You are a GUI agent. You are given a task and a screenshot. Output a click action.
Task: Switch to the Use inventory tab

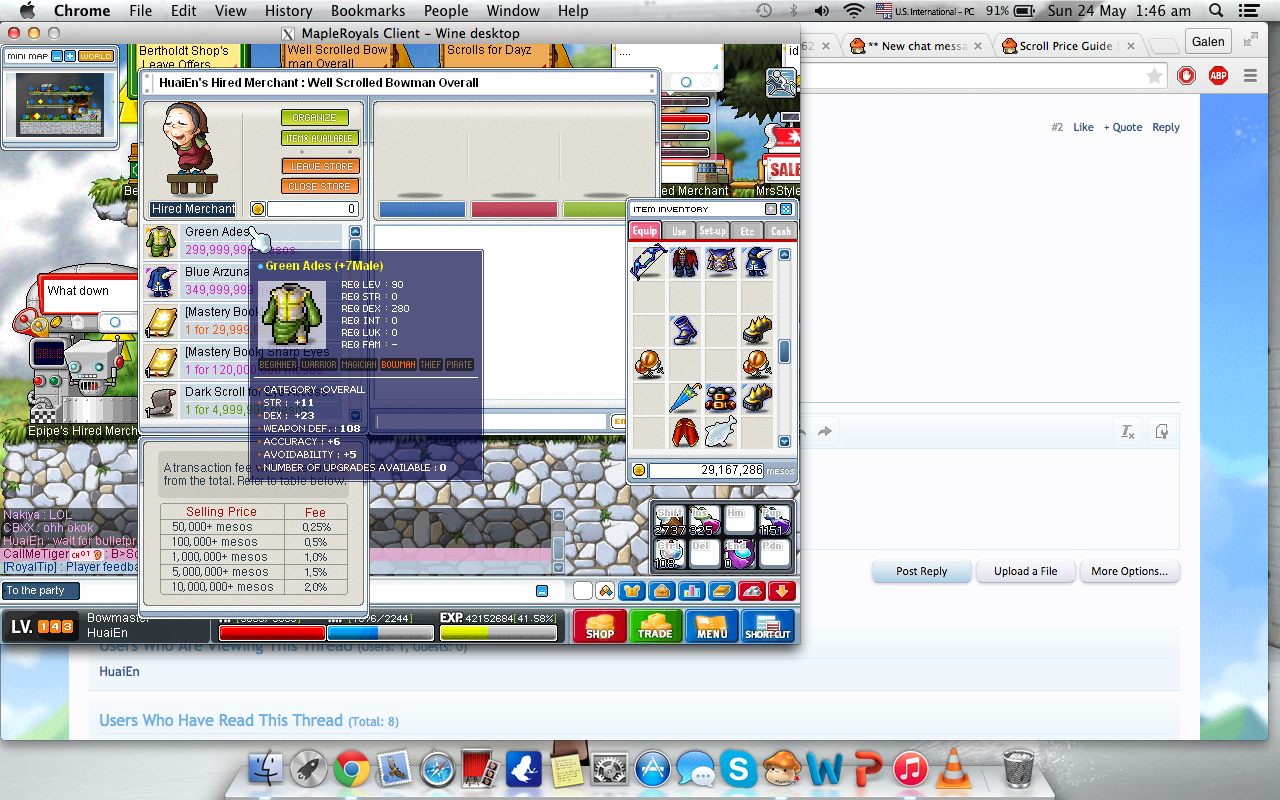tap(679, 231)
